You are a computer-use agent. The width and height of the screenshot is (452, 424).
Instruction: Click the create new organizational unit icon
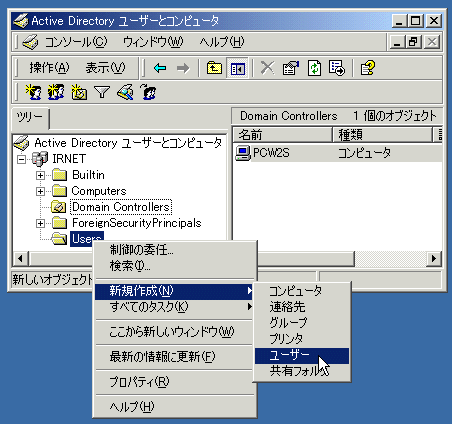click(79, 92)
